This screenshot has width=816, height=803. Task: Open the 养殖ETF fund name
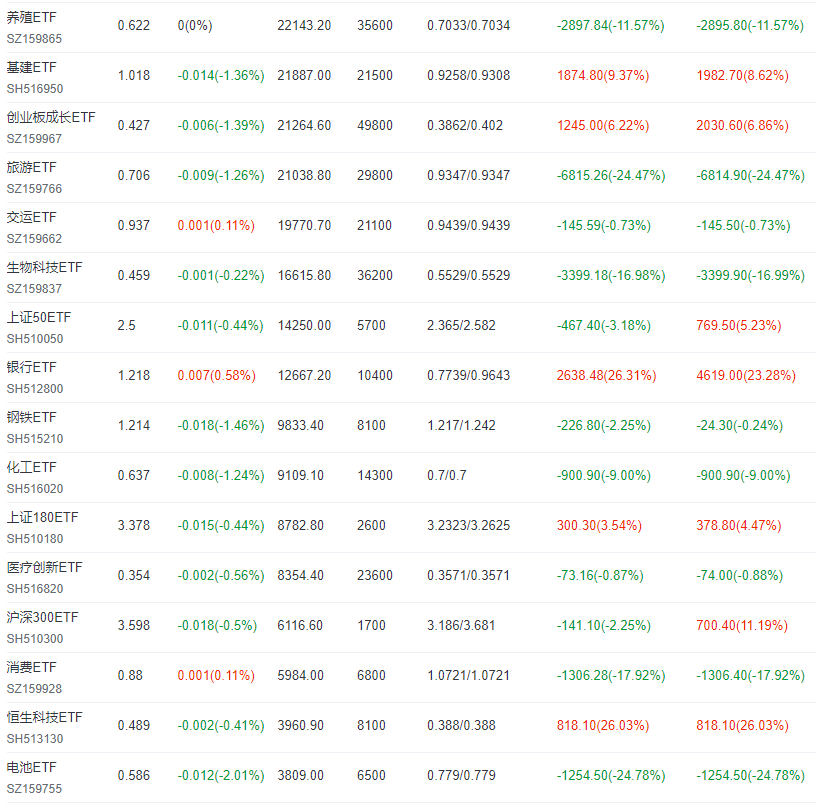[x=31, y=17]
